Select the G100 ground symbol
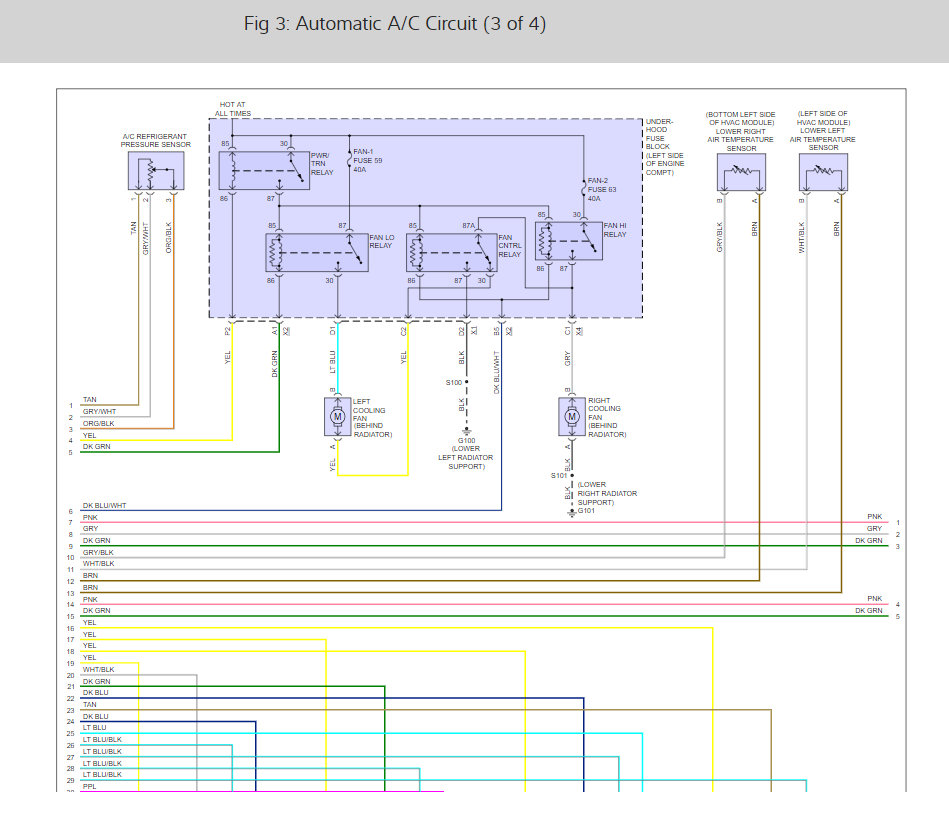The width and height of the screenshot is (949, 814). pyautogui.click(x=467, y=431)
